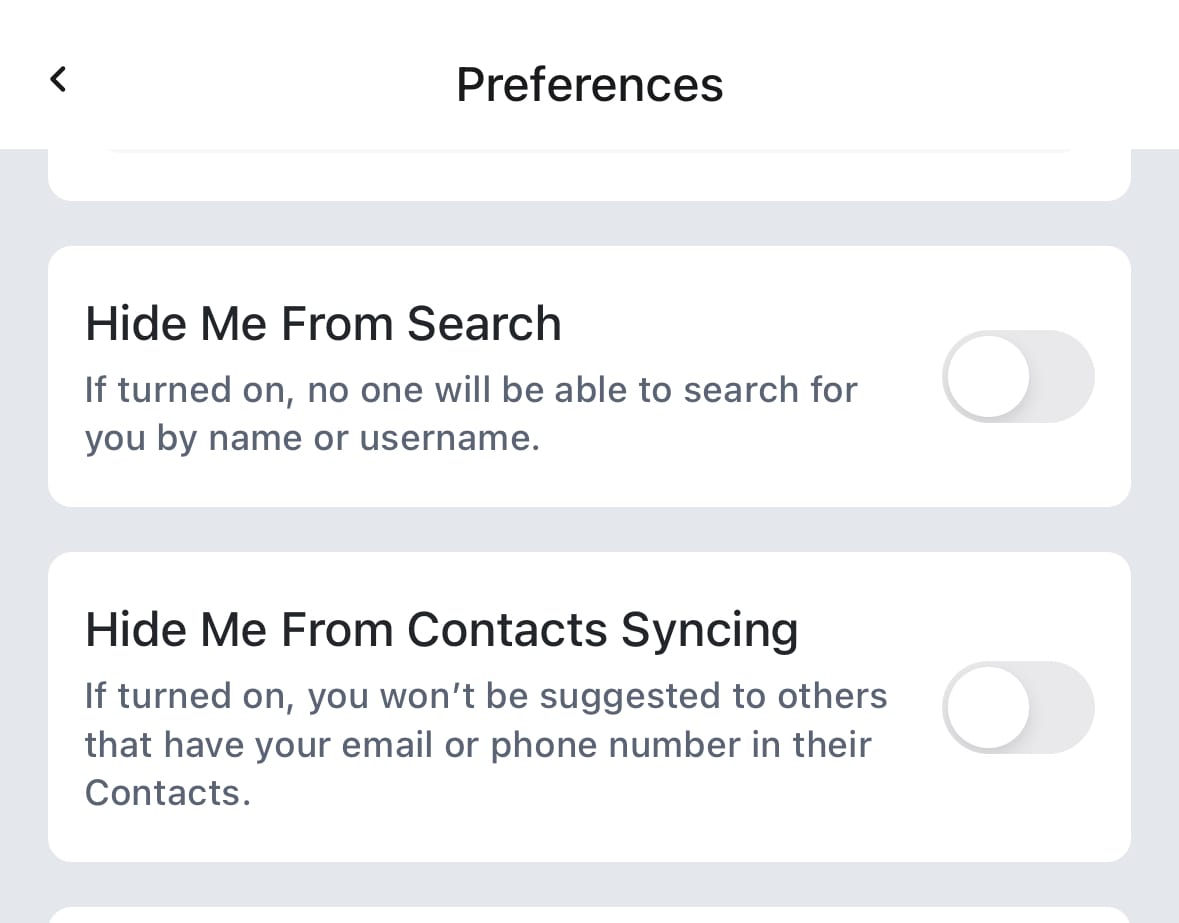Select the partially visible card below the header
Viewport: 1179px width, 923px height.
[589, 176]
